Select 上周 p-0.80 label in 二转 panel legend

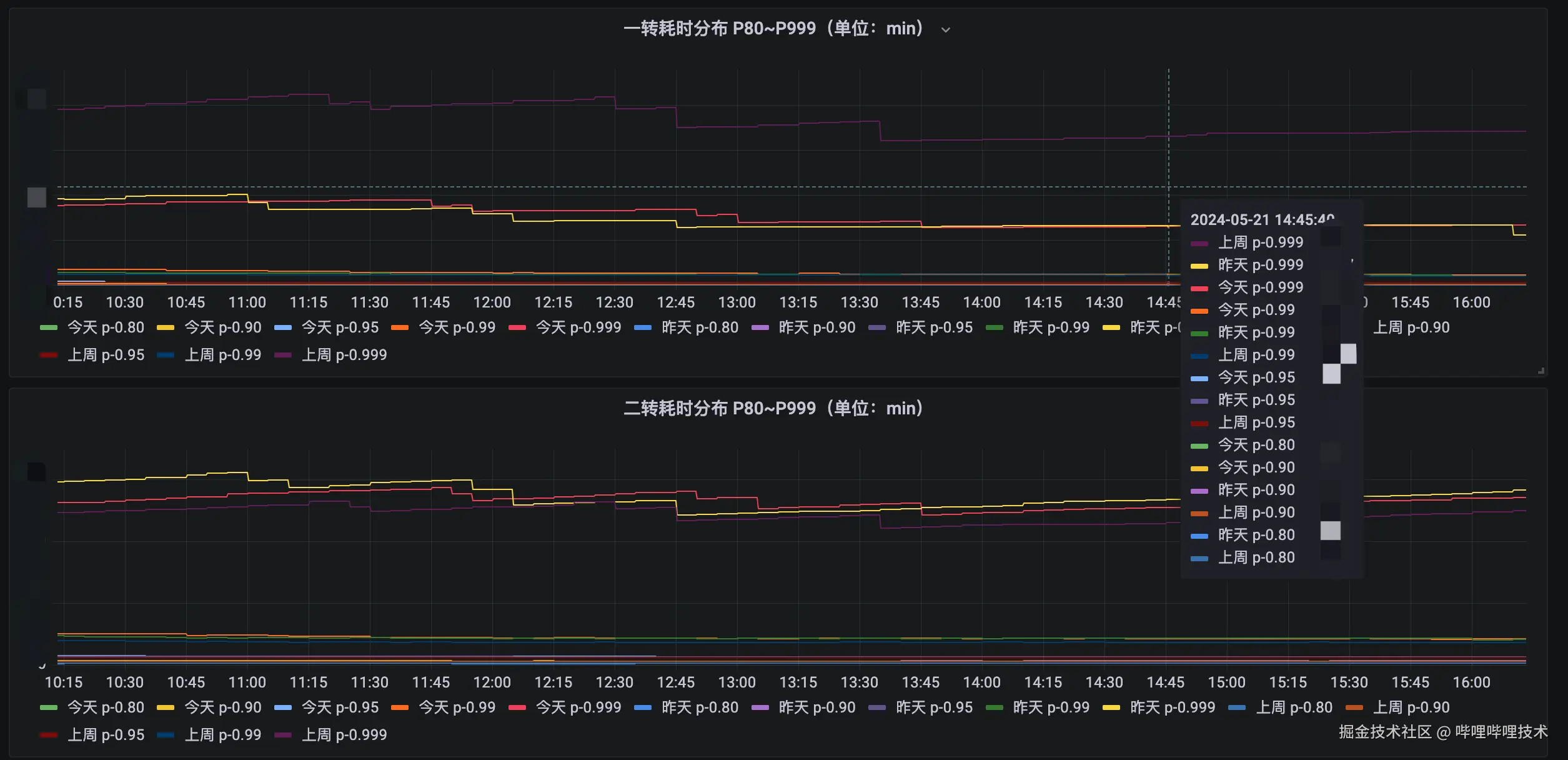[1294, 707]
